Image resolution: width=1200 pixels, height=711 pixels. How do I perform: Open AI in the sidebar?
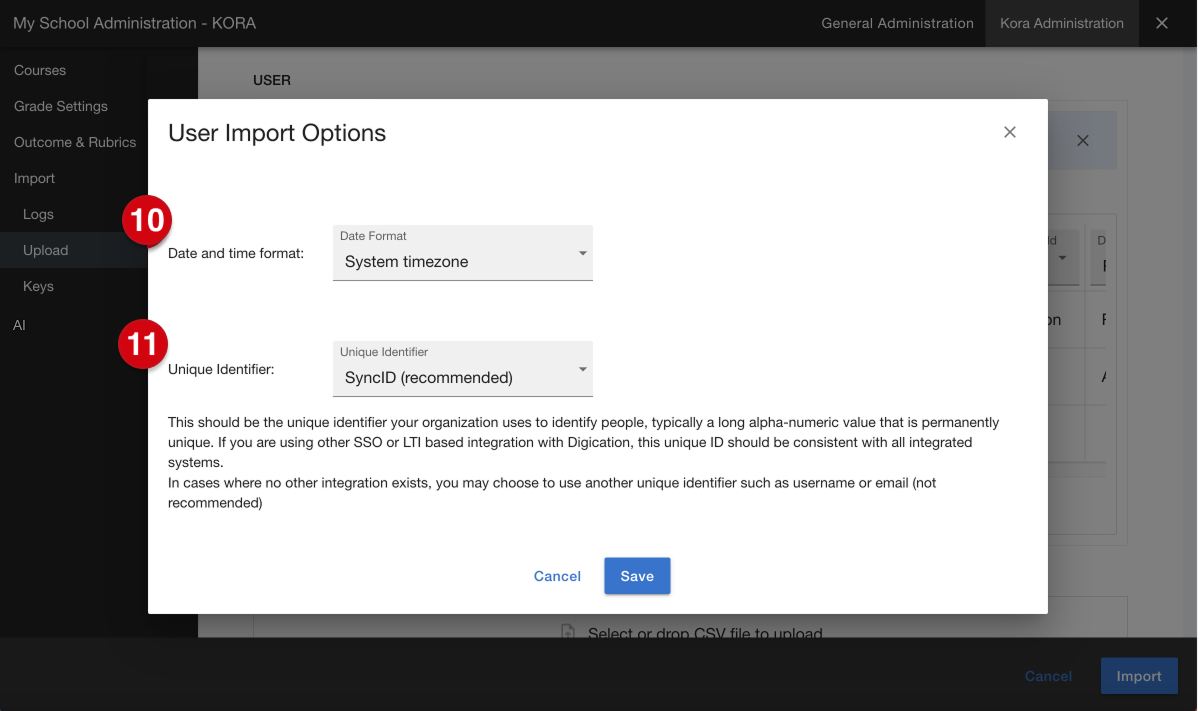tap(20, 325)
